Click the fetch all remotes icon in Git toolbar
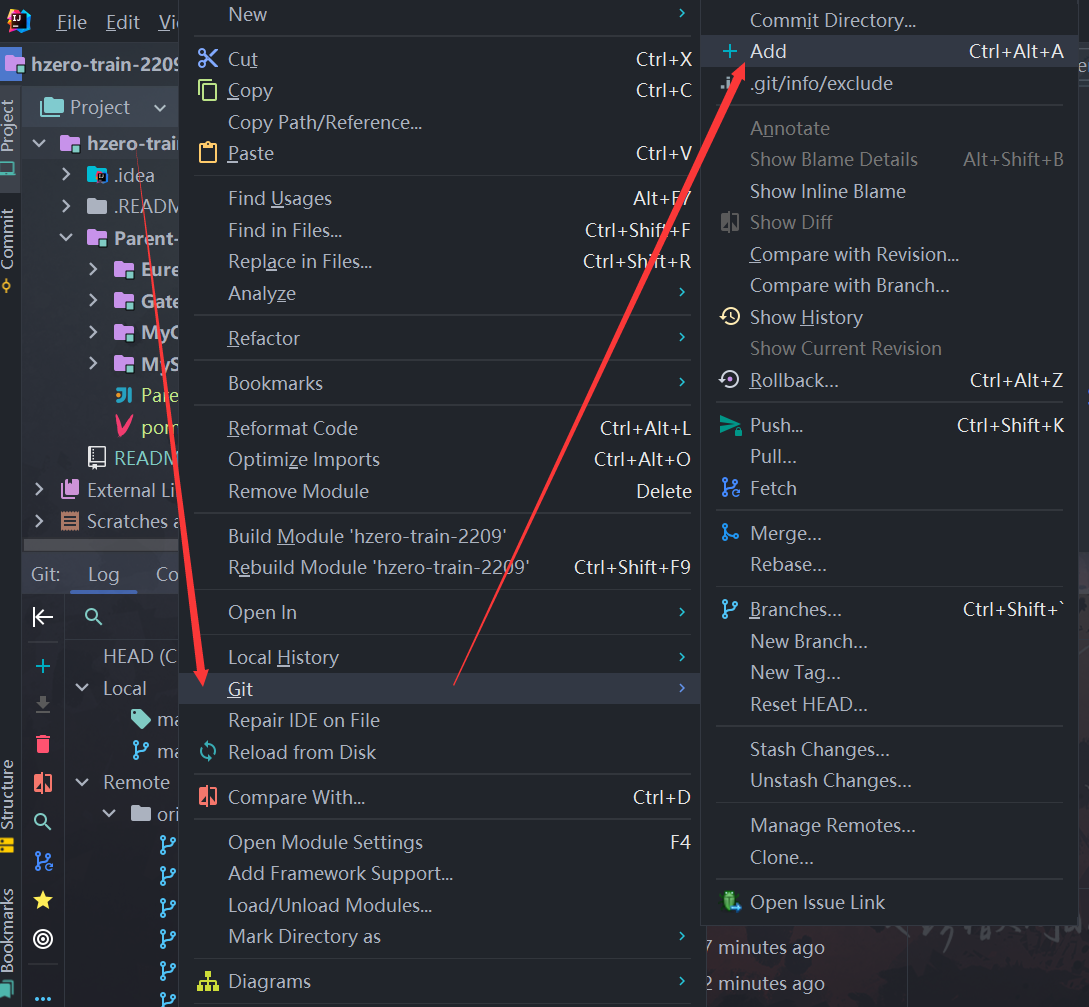Image resolution: width=1089 pixels, height=1007 pixels. pyautogui.click(x=43, y=861)
